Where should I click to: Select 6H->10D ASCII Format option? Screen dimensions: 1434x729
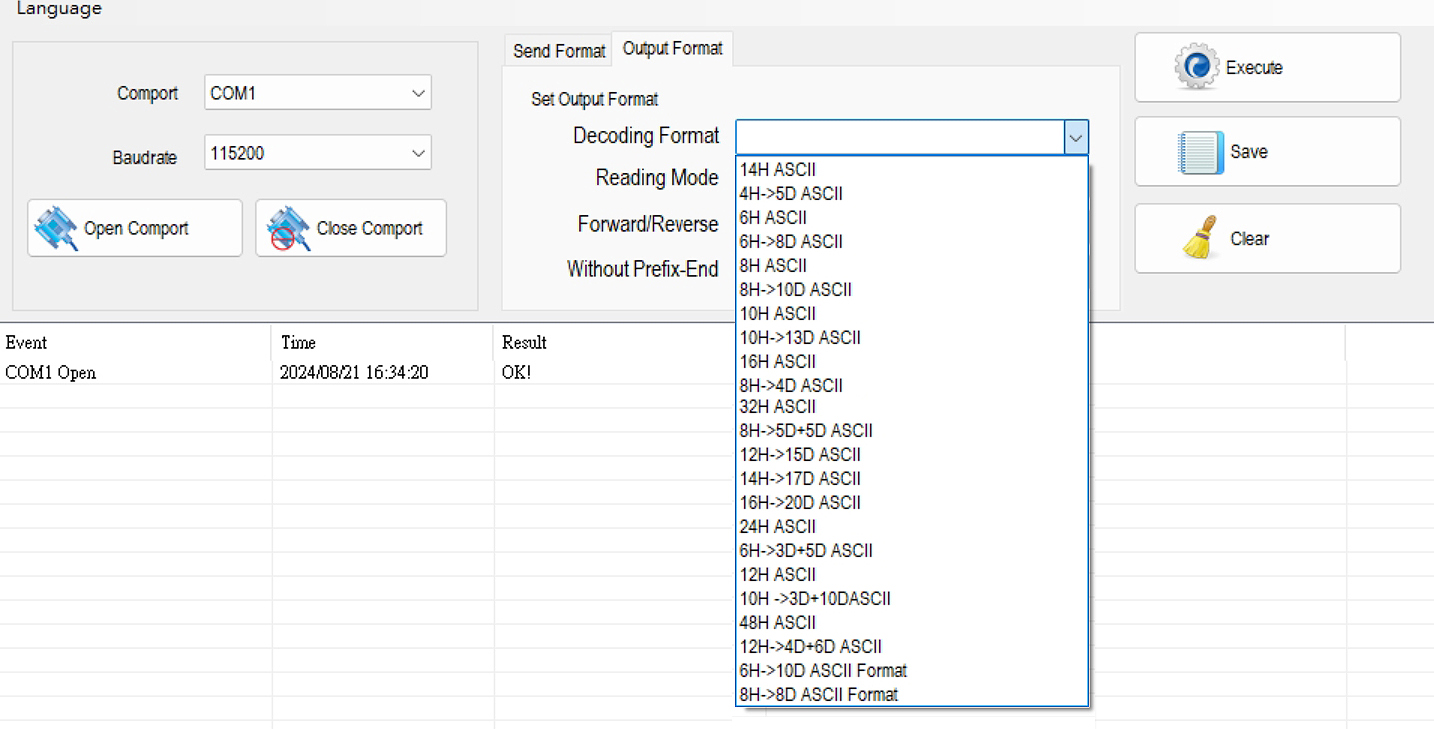click(912, 671)
